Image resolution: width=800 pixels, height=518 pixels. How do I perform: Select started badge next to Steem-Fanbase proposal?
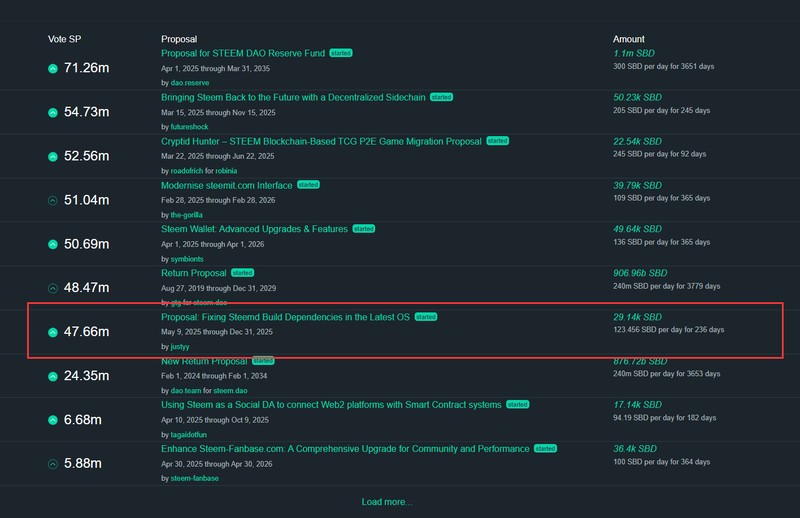pyautogui.click(x=545, y=448)
